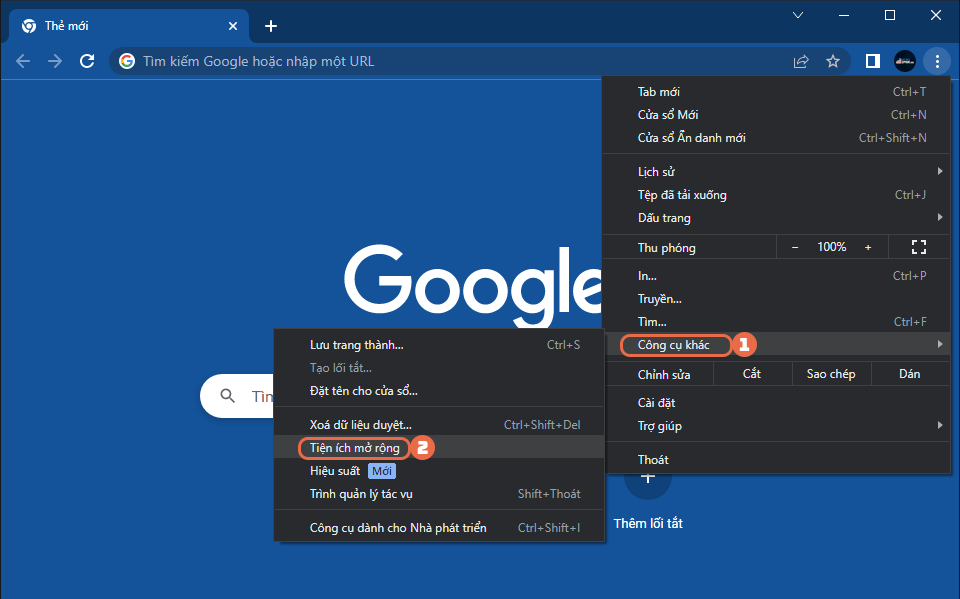The width and height of the screenshot is (960, 599).
Task: Click the back navigation arrow
Action: [x=23, y=61]
